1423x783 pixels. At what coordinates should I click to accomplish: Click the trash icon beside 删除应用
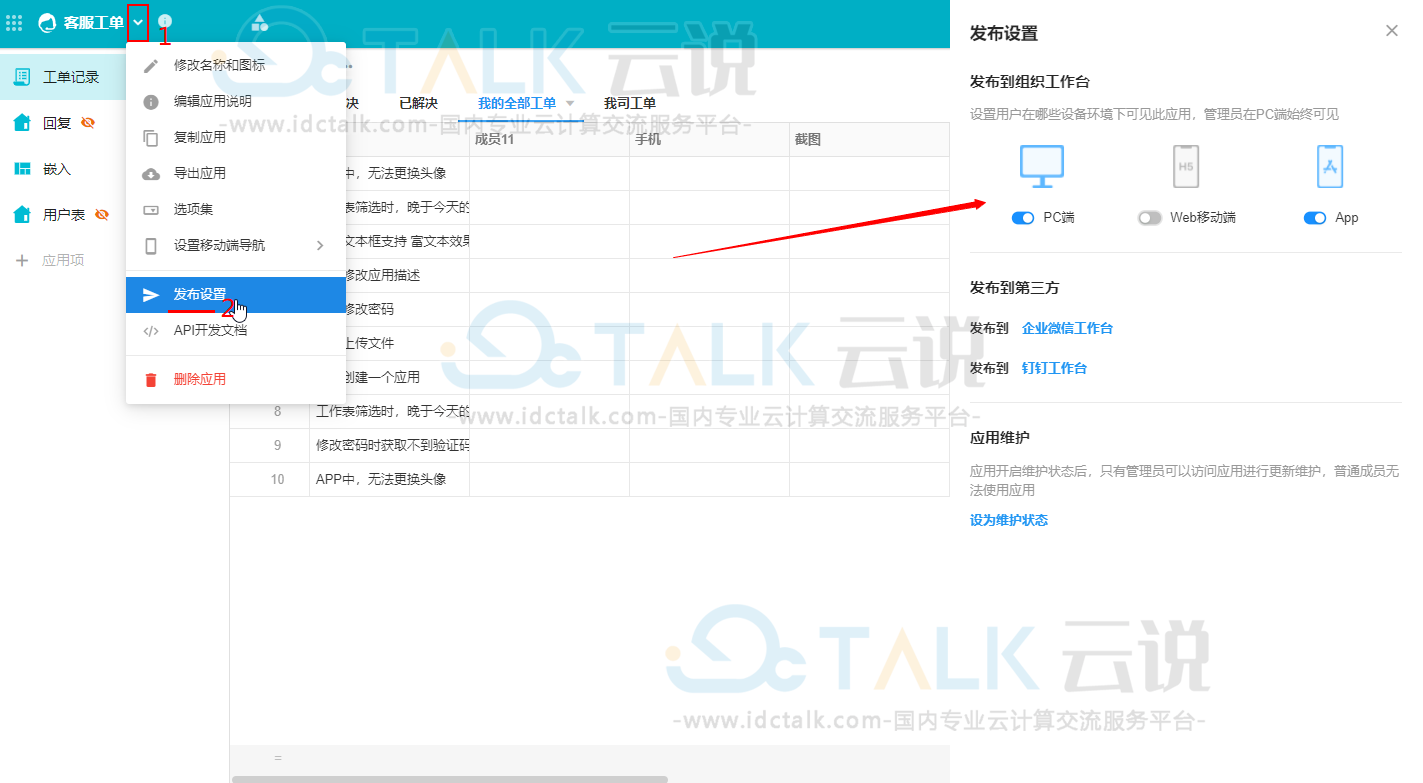(x=151, y=380)
